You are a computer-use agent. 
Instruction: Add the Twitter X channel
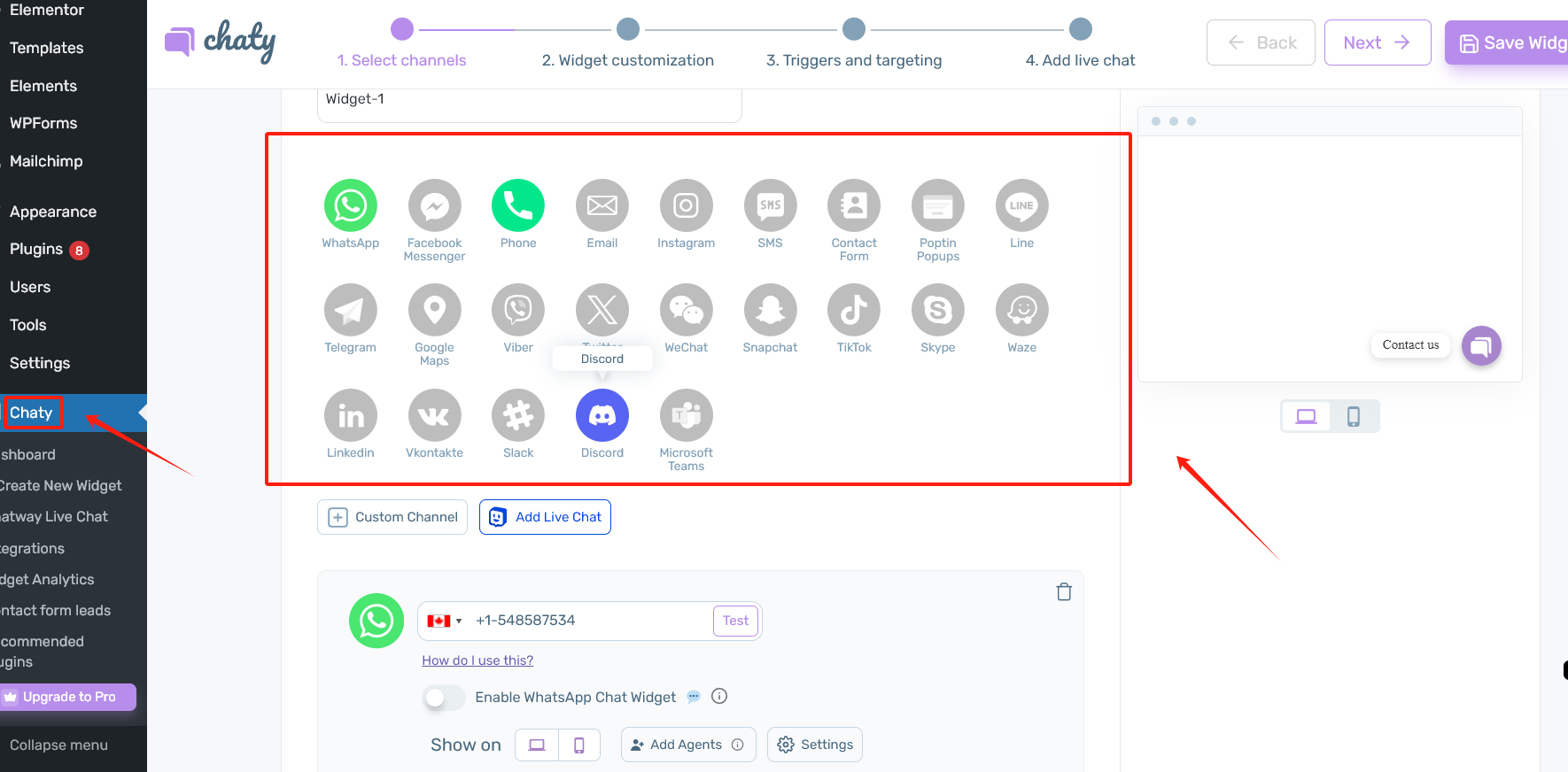[x=602, y=310]
